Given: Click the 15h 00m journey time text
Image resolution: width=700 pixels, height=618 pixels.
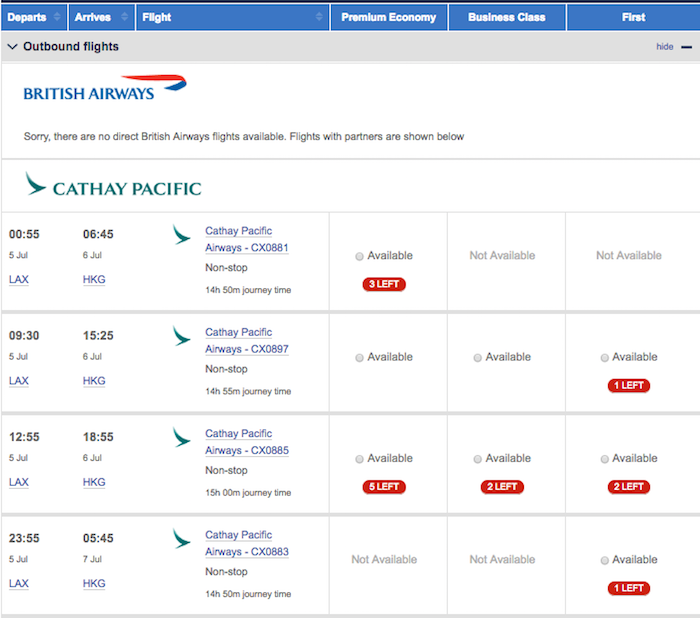Looking at the screenshot, I should (x=248, y=493).
